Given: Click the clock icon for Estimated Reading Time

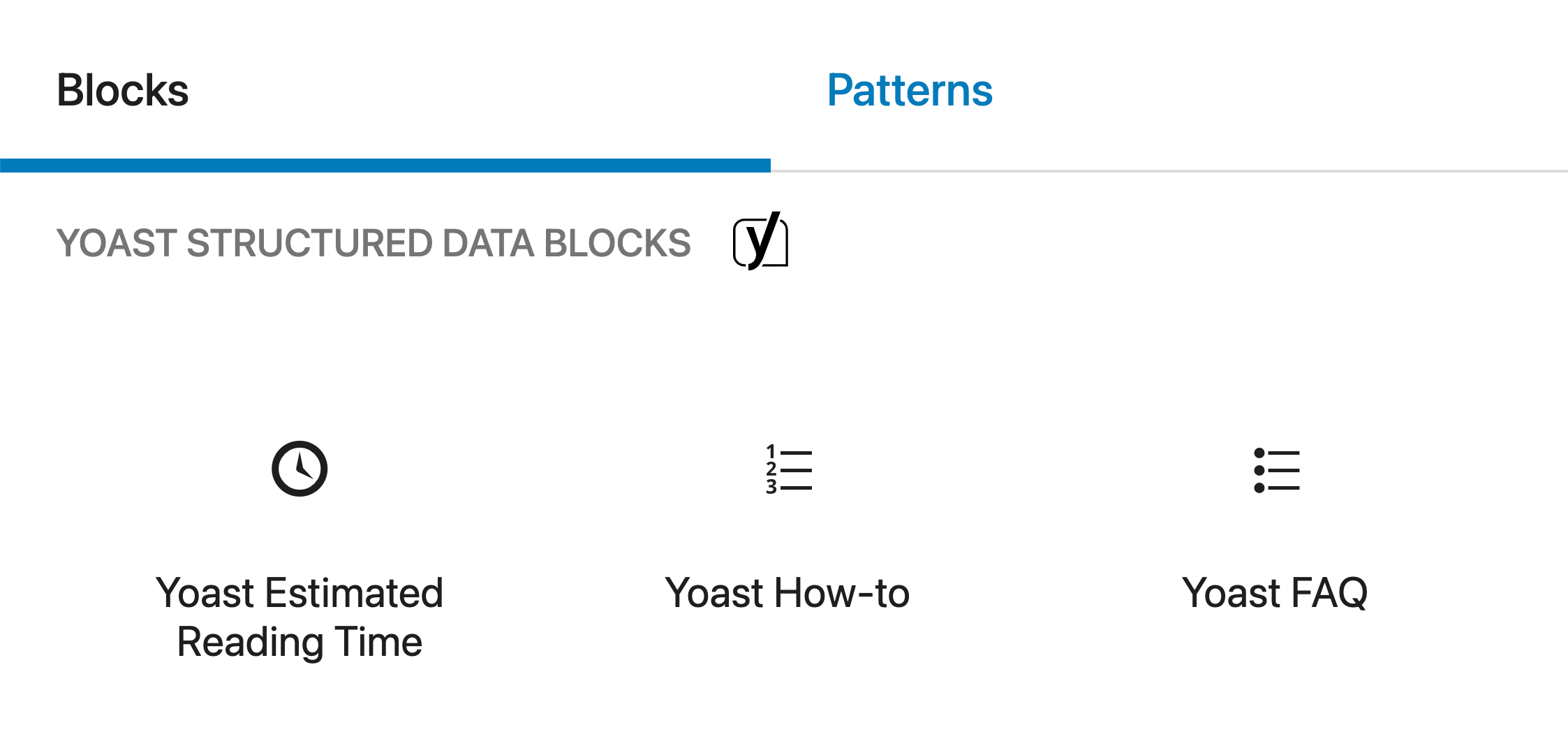Looking at the screenshot, I should 299,469.
